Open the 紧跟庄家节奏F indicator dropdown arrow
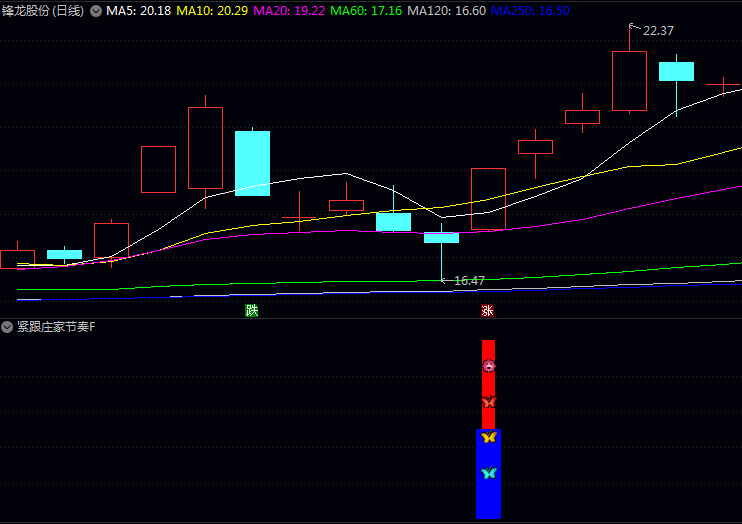Viewport: 742px width, 524px height. point(8,327)
